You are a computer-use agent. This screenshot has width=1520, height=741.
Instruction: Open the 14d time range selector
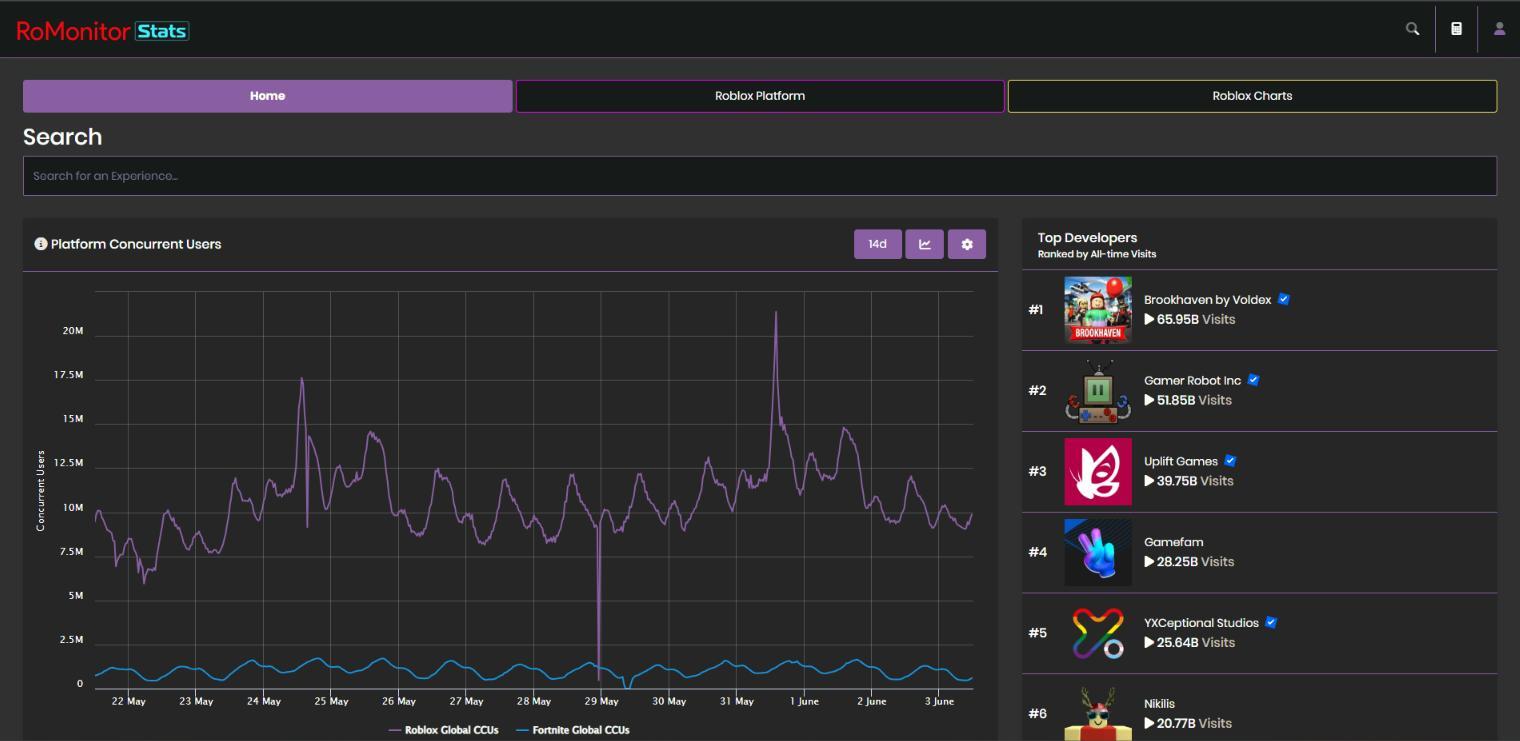pyautogui.click(x=877, y=243)
